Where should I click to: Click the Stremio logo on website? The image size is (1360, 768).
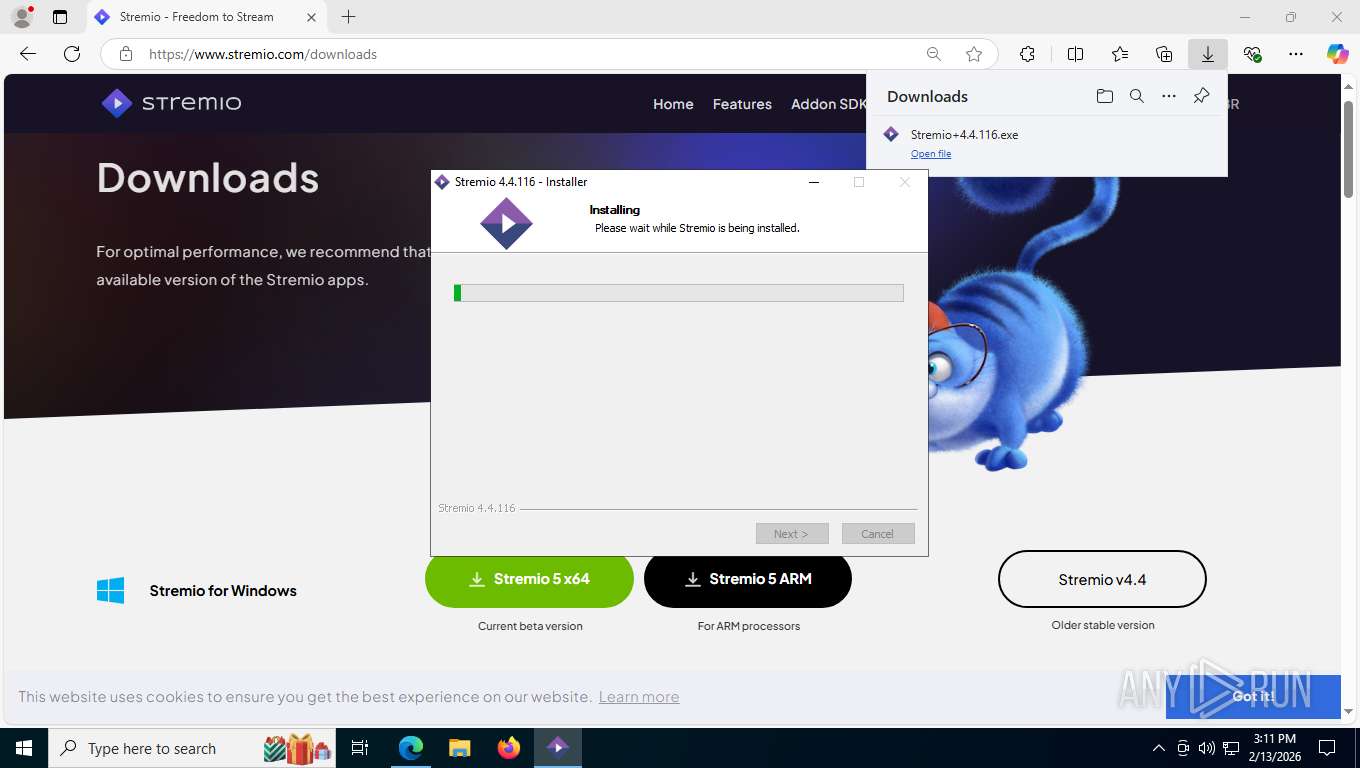click(171, 103)
